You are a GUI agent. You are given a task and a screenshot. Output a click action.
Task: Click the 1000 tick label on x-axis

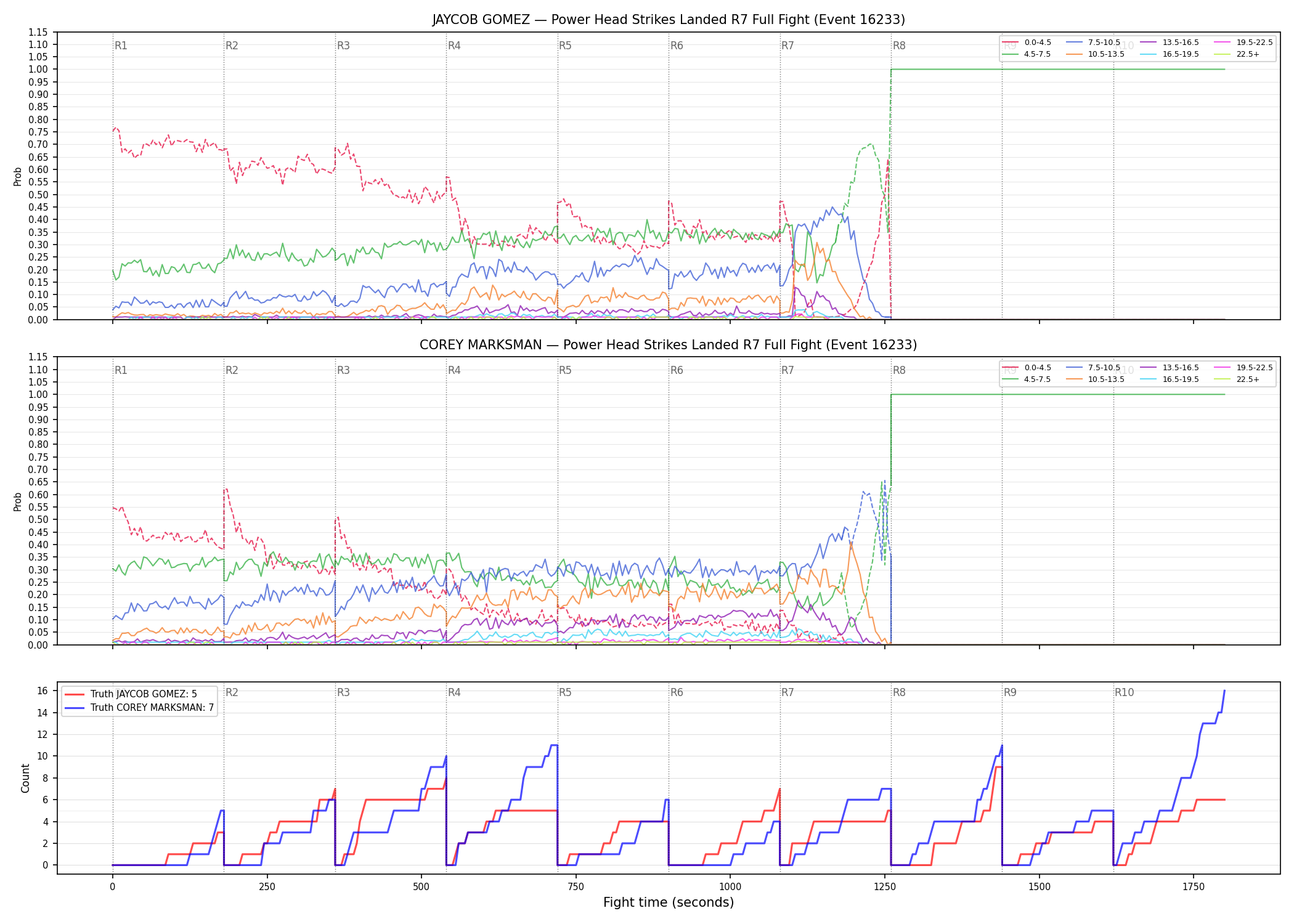[730, 887]
